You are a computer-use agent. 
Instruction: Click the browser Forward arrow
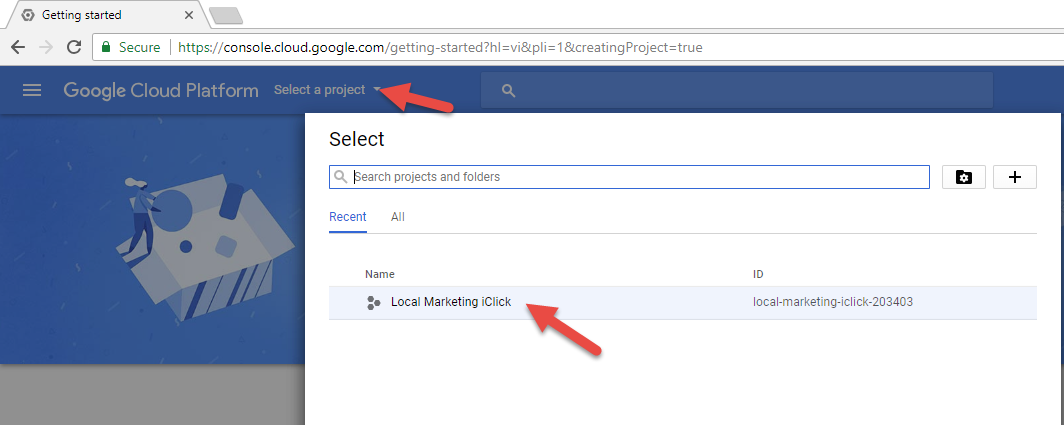(x=46, y=48)
